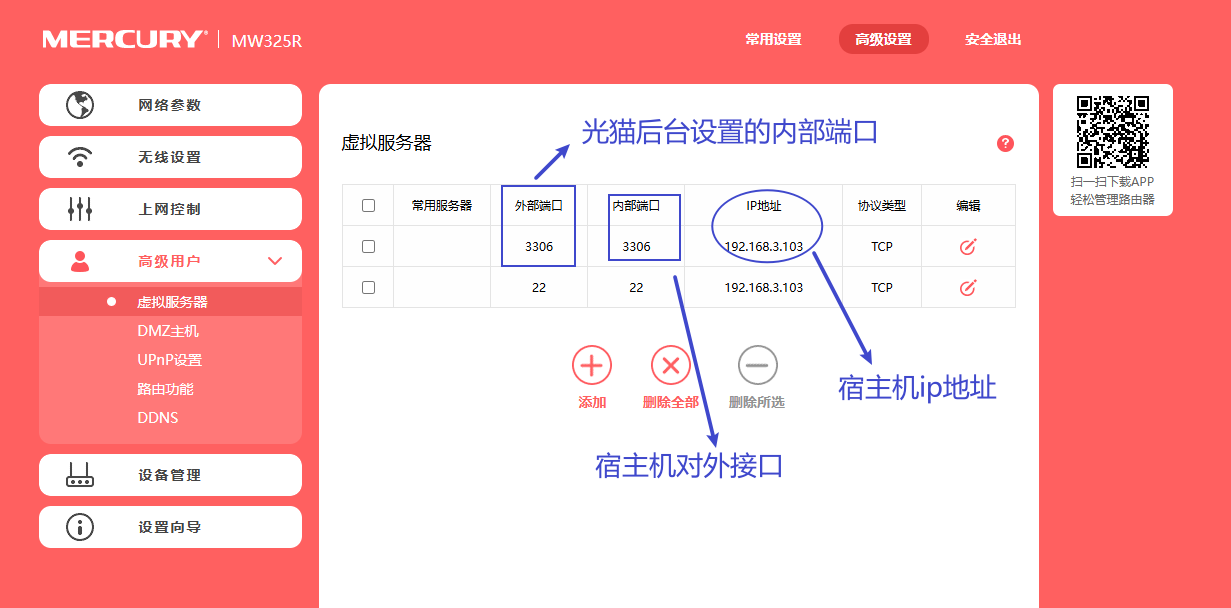Click the 虚拟服务器 page heading
This screenshot has width=1231, height=608.
click(x=387, y=143)
